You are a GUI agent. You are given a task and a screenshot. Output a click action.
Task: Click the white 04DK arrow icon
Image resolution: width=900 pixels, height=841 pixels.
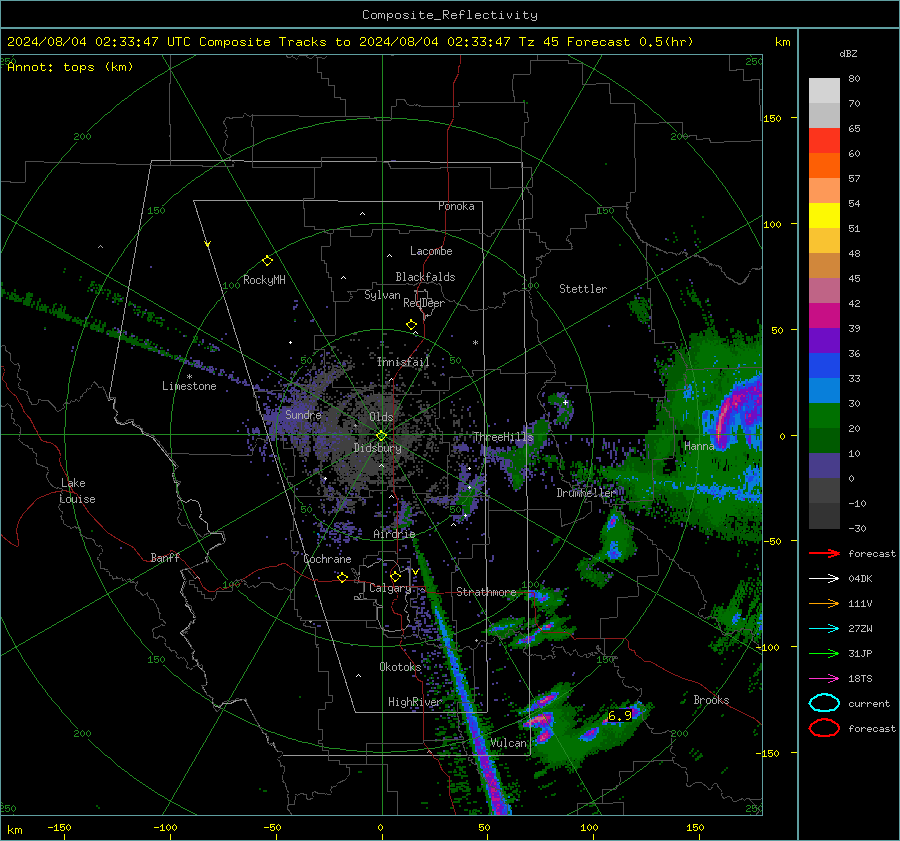pyautogui.click(x=824, y=579)
